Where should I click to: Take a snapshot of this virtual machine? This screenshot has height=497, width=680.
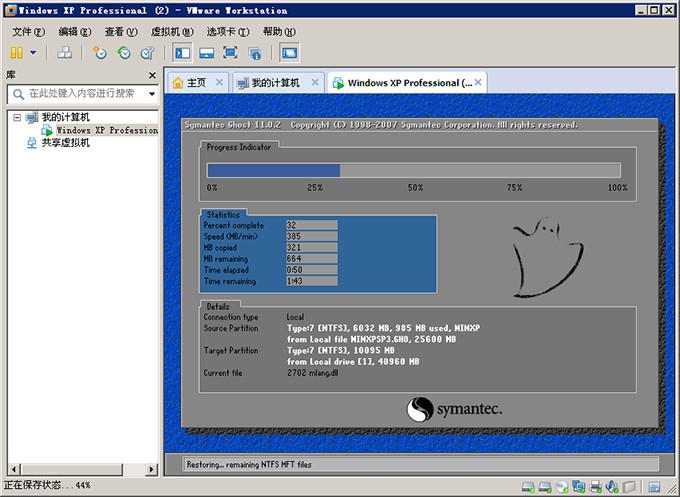tap(99, 53)
